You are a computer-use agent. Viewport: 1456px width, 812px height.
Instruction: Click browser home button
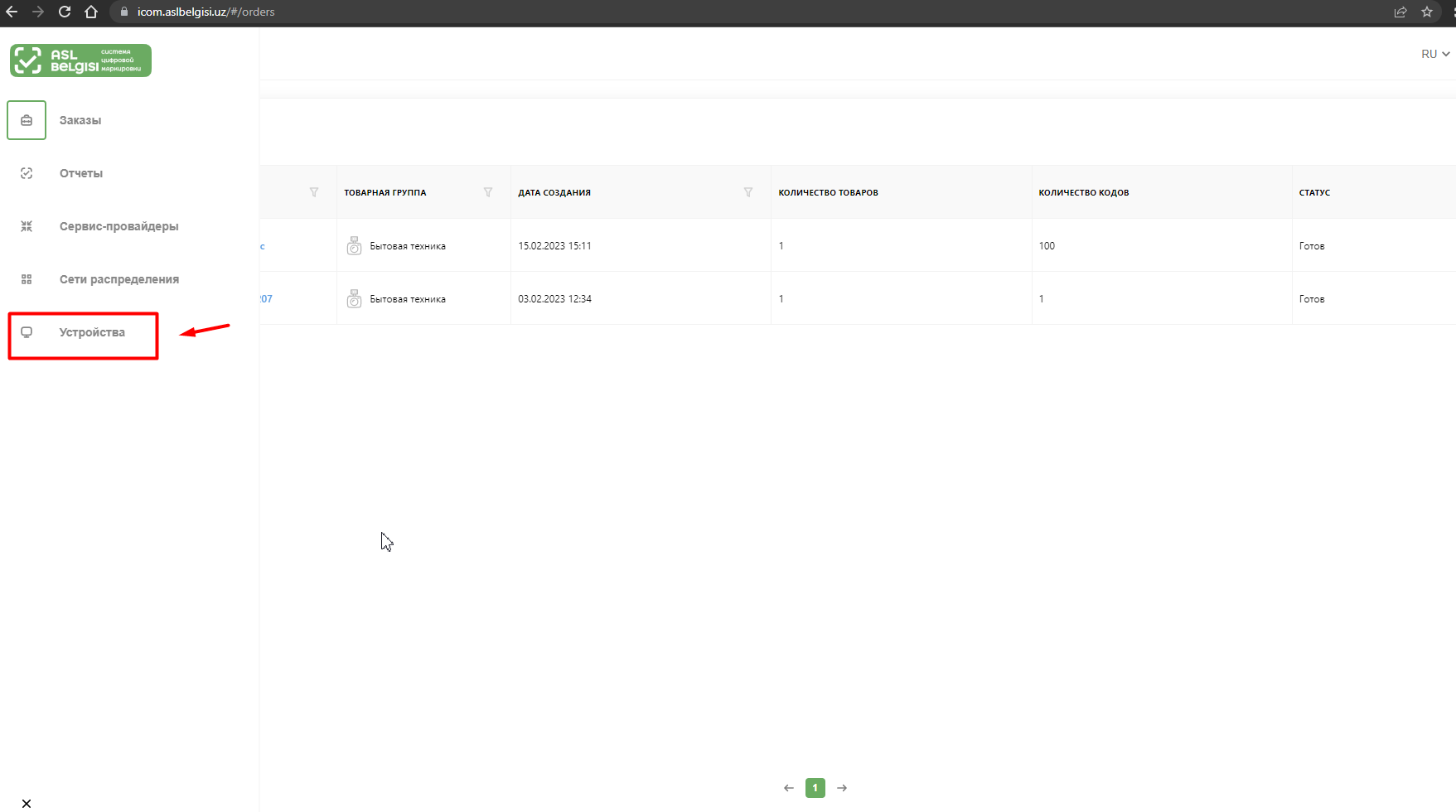[91, 12]
